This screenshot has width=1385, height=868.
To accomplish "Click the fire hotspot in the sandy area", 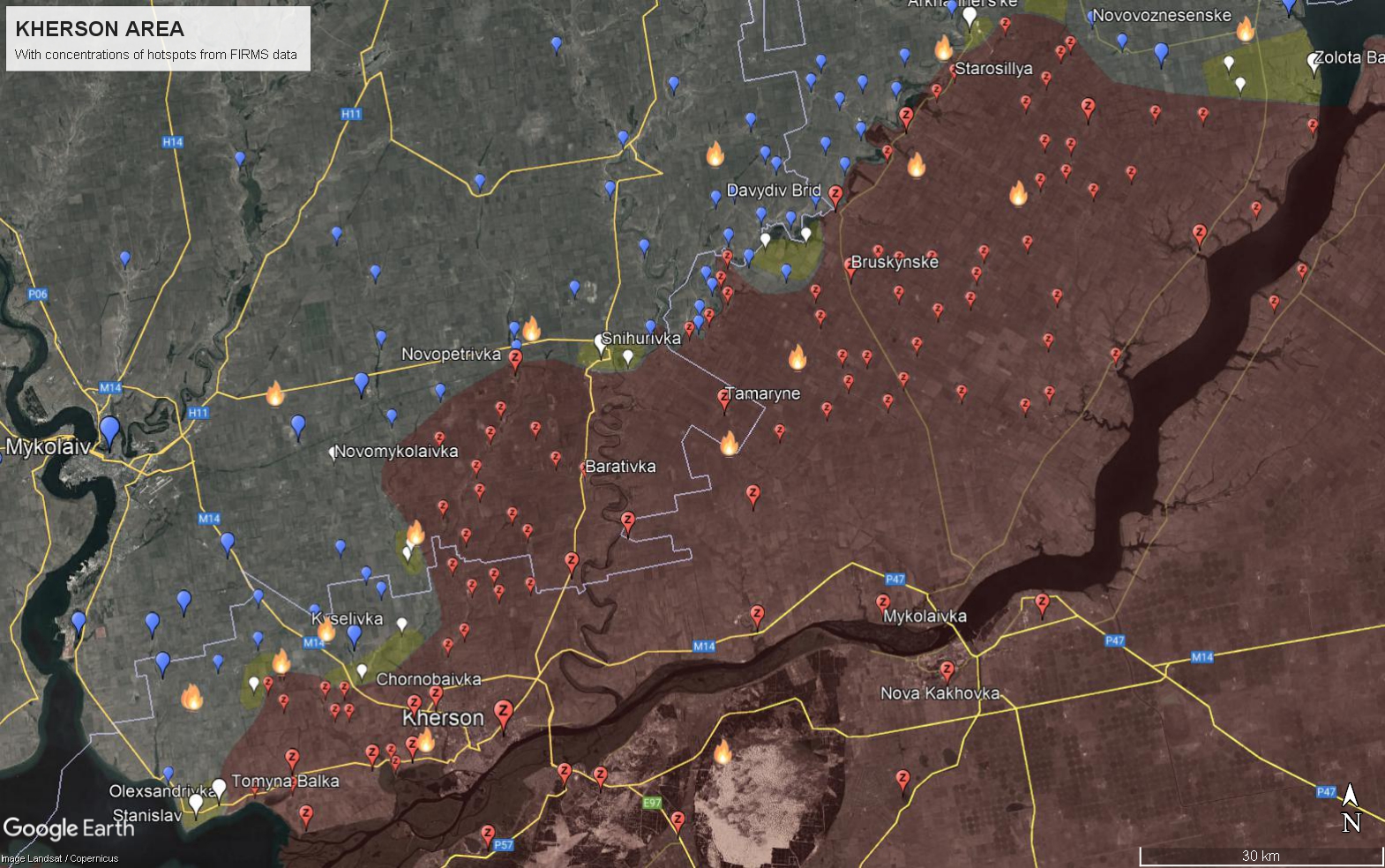I will tap(722, 752).
